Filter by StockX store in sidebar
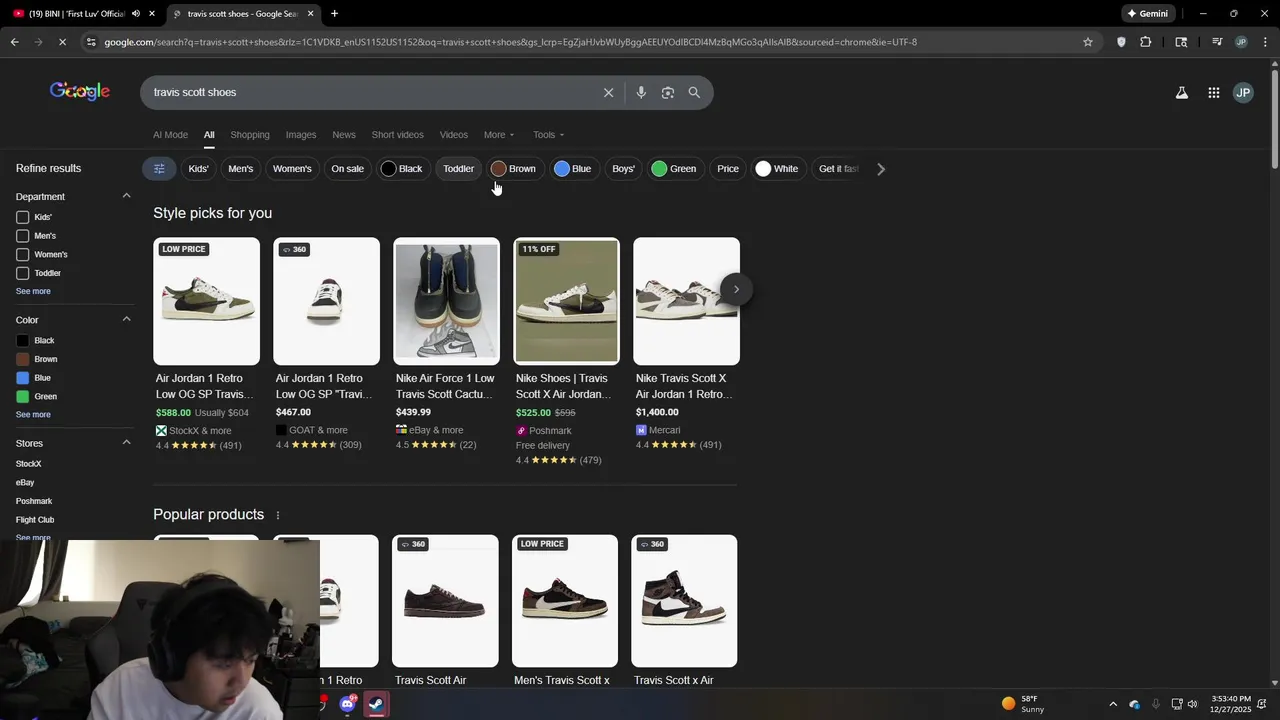1280x720 pixels. [29, 464]
